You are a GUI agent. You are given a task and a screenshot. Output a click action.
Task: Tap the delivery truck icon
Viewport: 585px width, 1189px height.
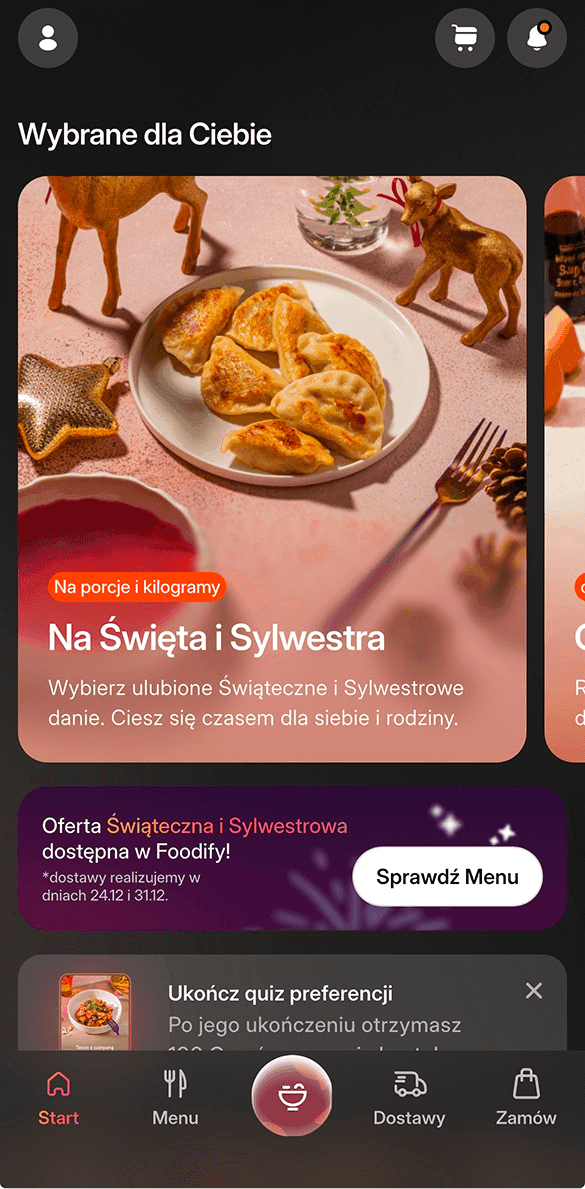click(x=410, y=1084)
